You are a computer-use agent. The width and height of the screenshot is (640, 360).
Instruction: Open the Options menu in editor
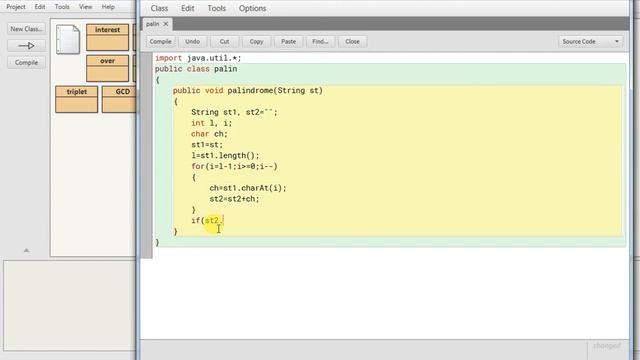(x=253, y=8)
